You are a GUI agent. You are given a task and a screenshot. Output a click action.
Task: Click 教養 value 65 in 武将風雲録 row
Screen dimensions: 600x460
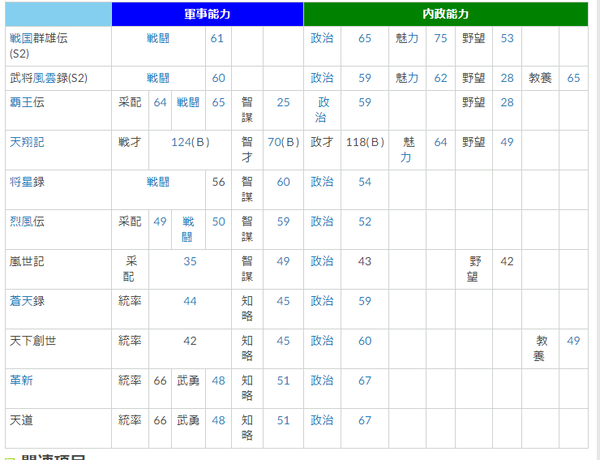point(573,78)
